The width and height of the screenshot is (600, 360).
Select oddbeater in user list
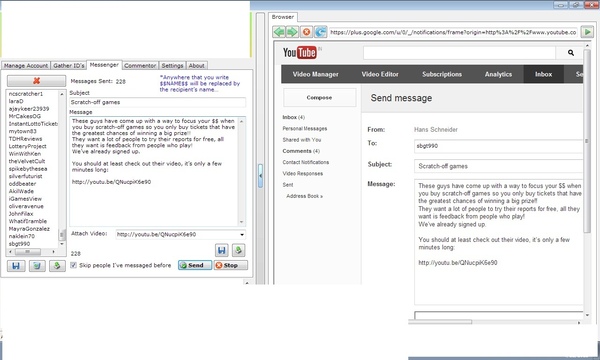(x=22, y=184)
